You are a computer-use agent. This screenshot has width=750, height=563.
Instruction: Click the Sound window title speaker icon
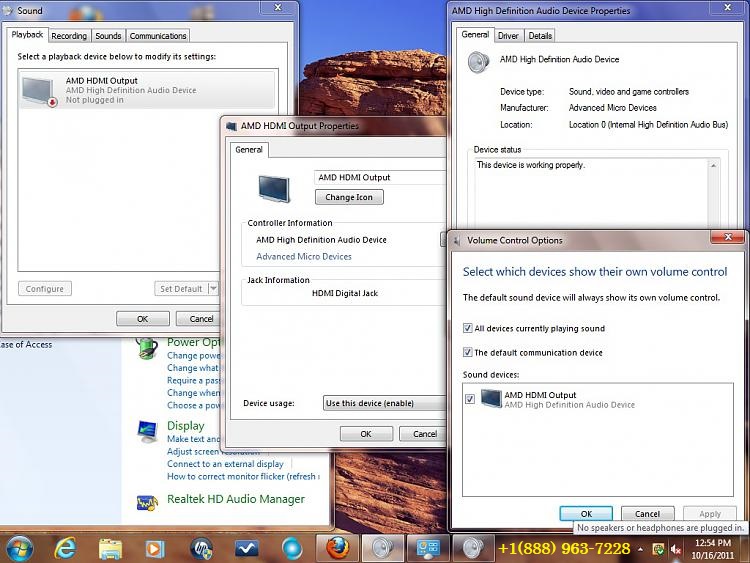[x=8, y=10]
